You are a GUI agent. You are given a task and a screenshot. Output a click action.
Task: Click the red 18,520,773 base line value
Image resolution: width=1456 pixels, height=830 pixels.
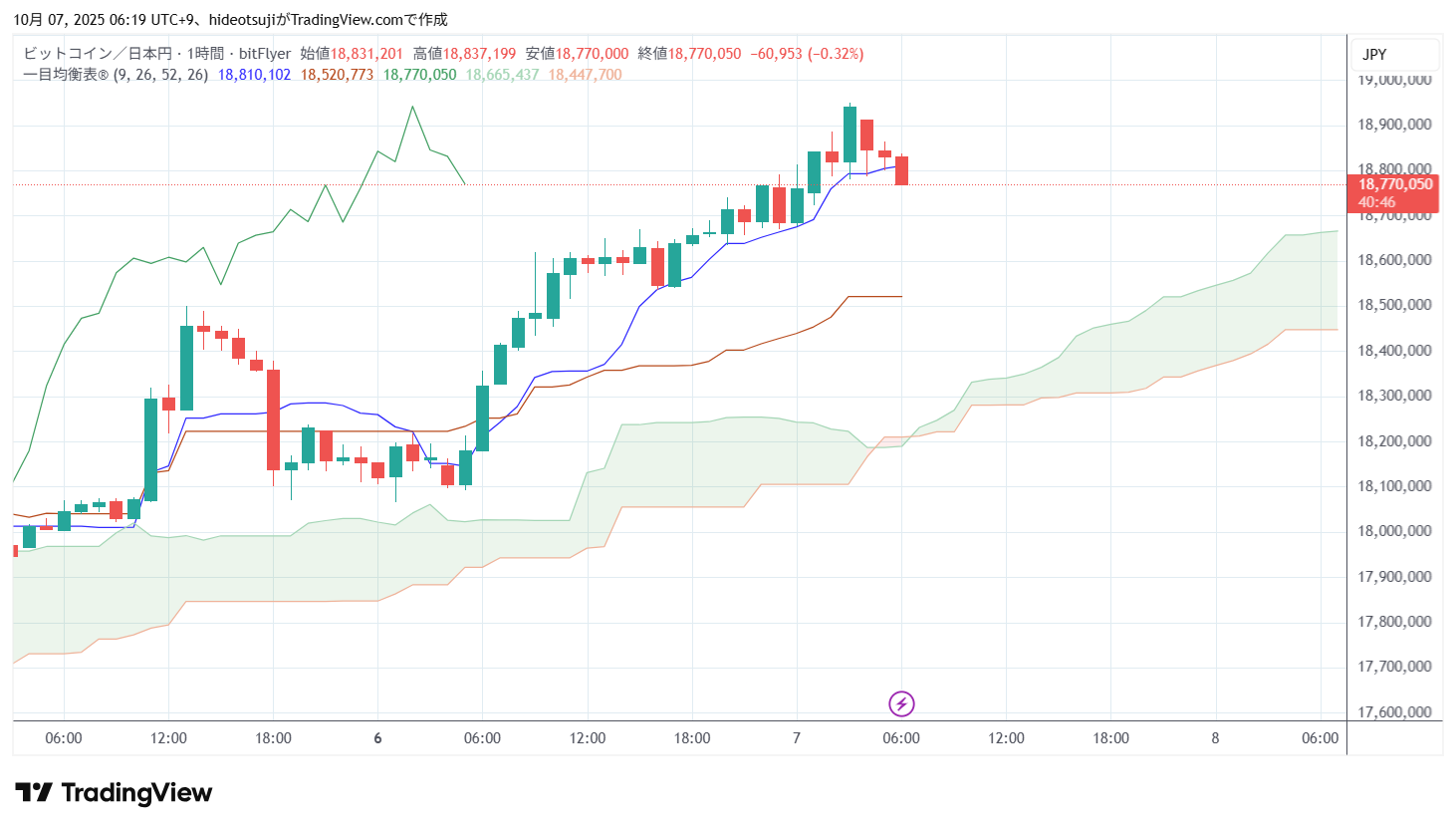point(337,75)
